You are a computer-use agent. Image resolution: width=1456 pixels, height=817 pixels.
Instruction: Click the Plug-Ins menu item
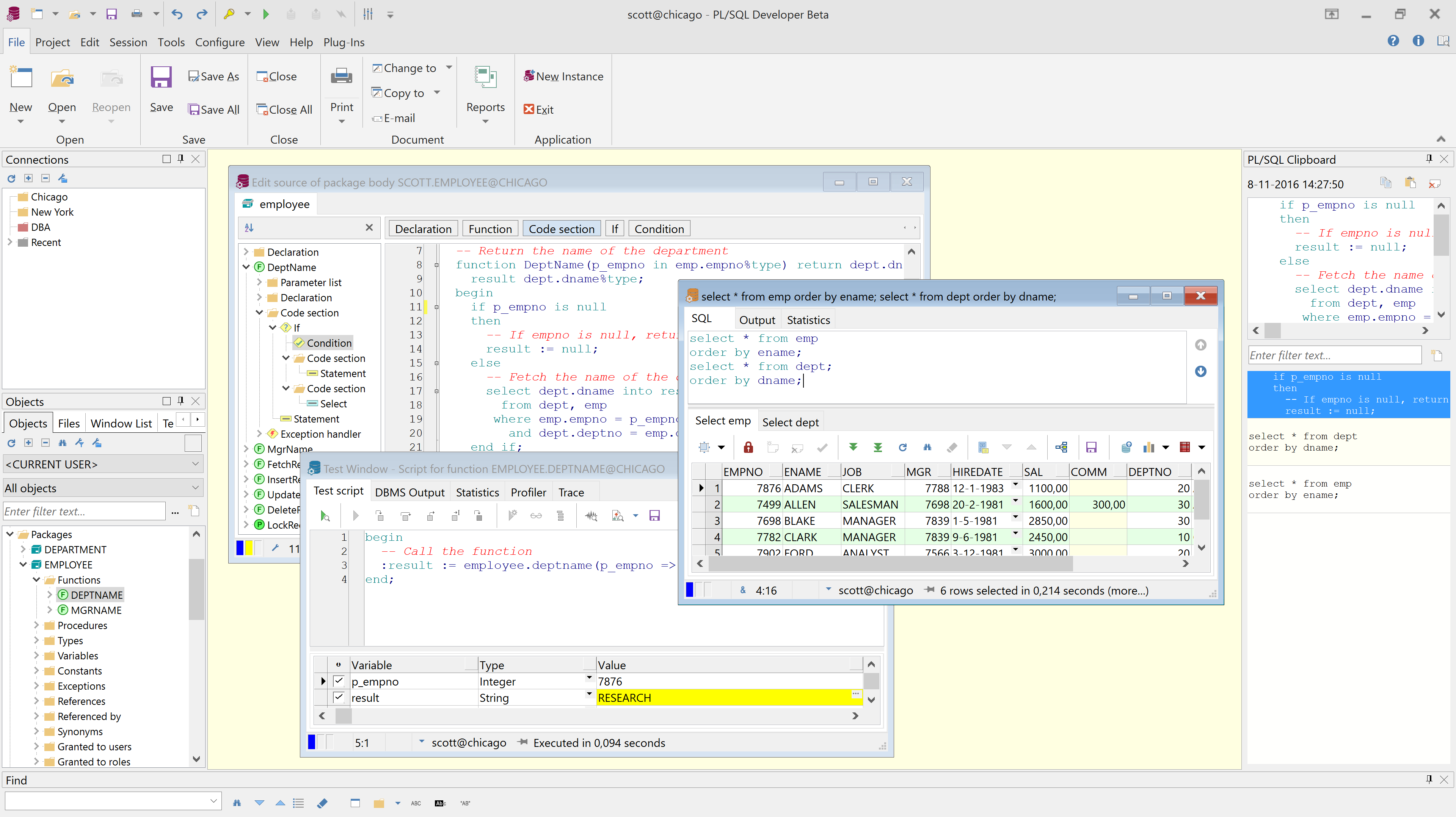click(344, 42)
